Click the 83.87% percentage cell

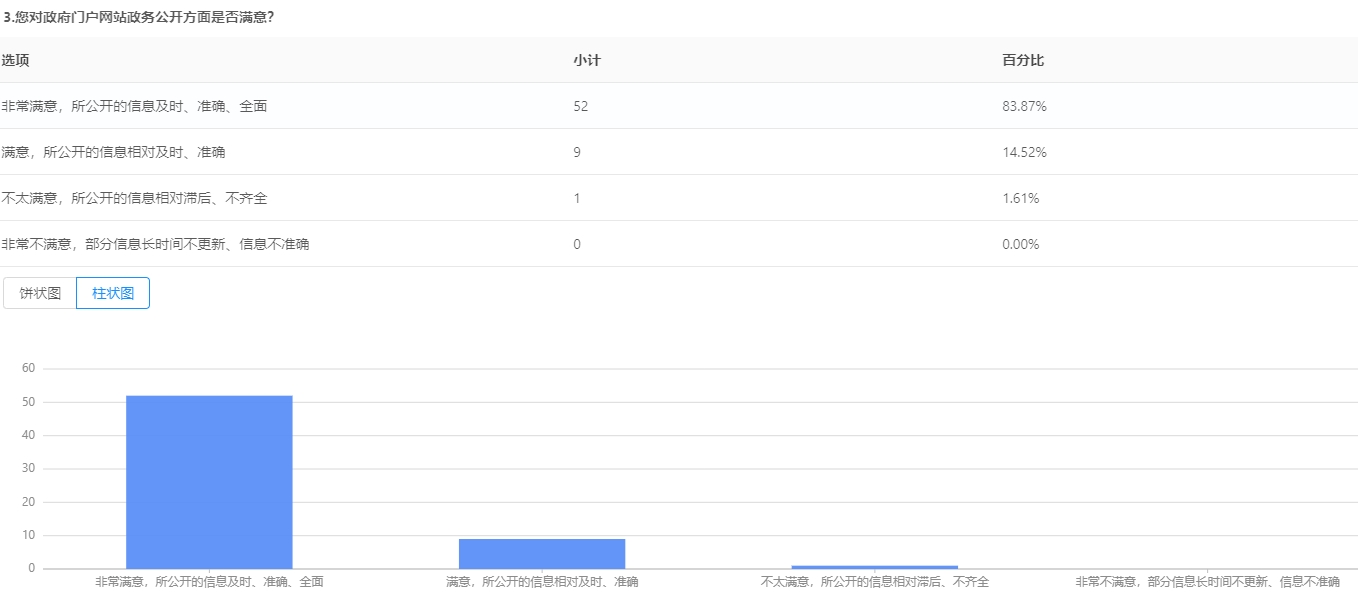[x=1024, y=106]
